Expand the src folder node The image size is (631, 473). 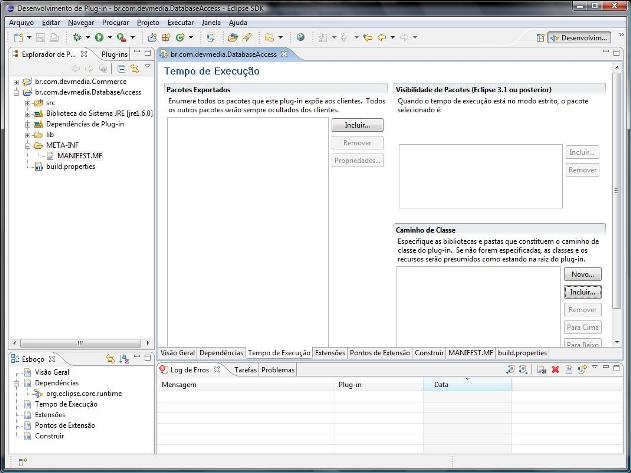[27, 103]
